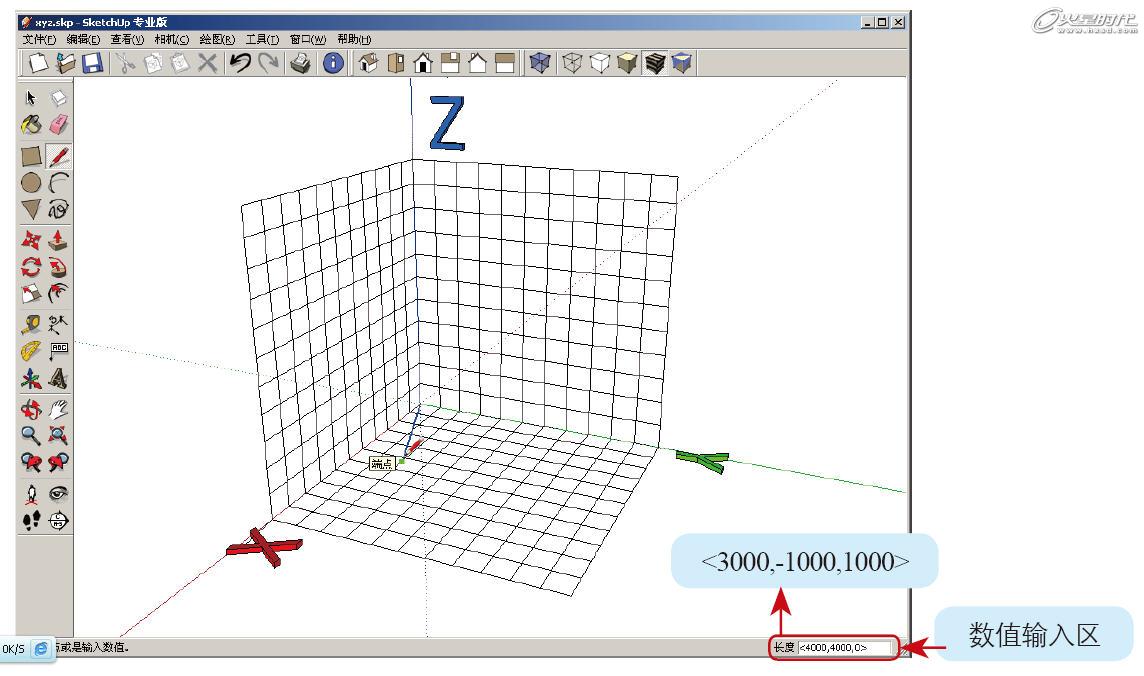Activate the Look Around eye tool

[x=58, y=494]
